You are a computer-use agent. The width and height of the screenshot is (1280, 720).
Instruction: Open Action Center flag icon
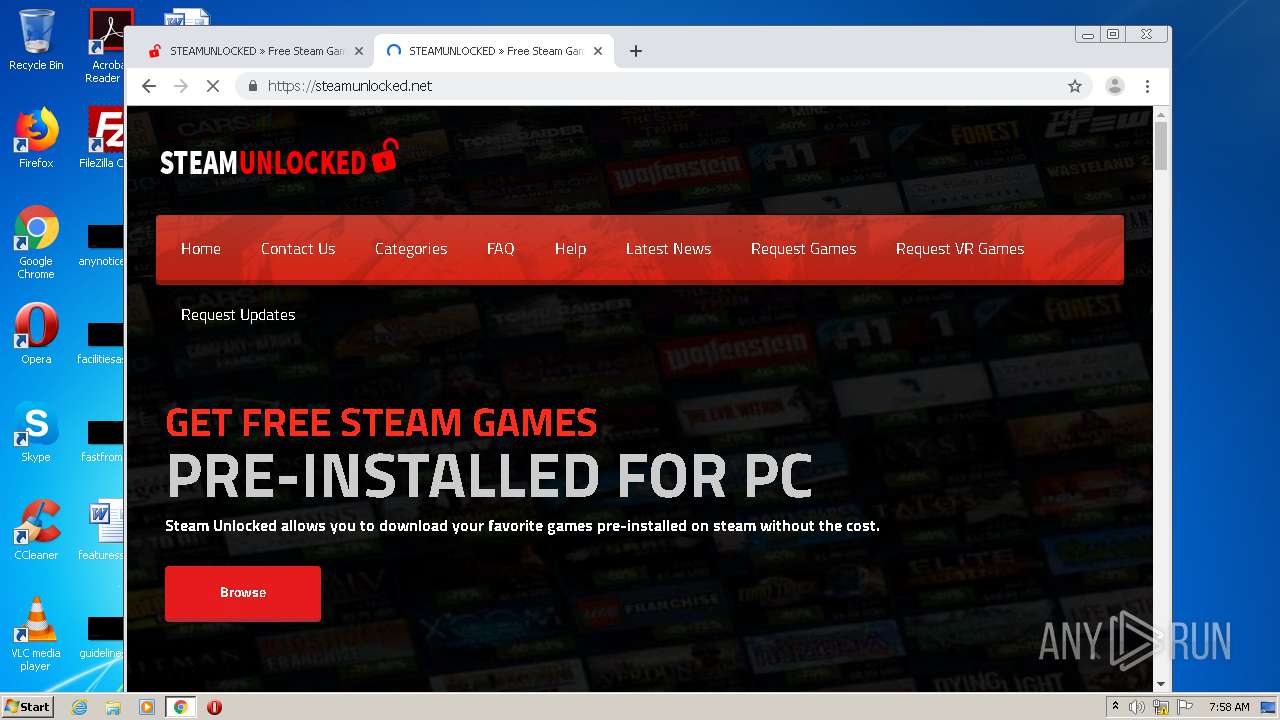1185,707
